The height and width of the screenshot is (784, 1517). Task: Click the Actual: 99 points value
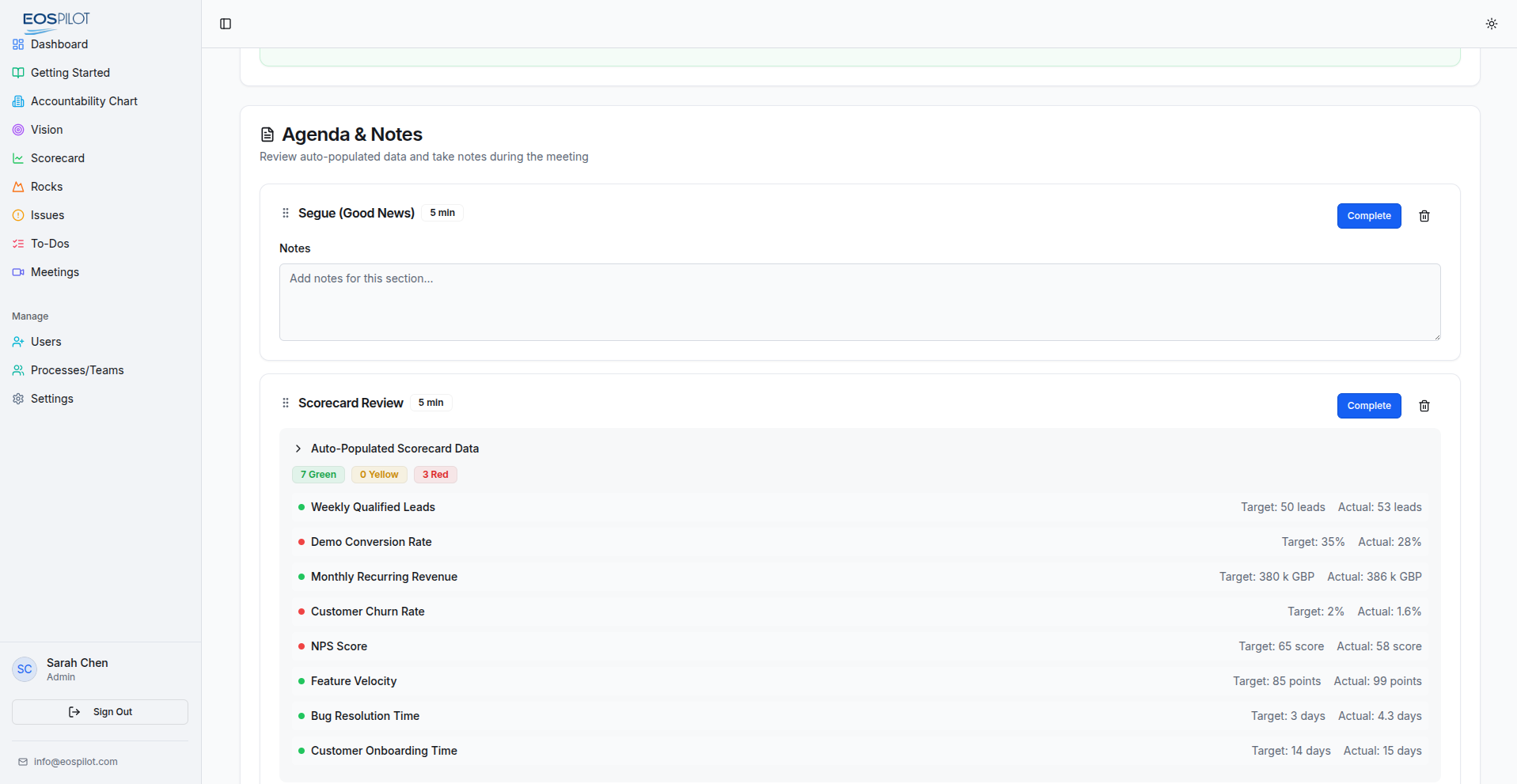pyautogui.click(x=1378, y=681)
